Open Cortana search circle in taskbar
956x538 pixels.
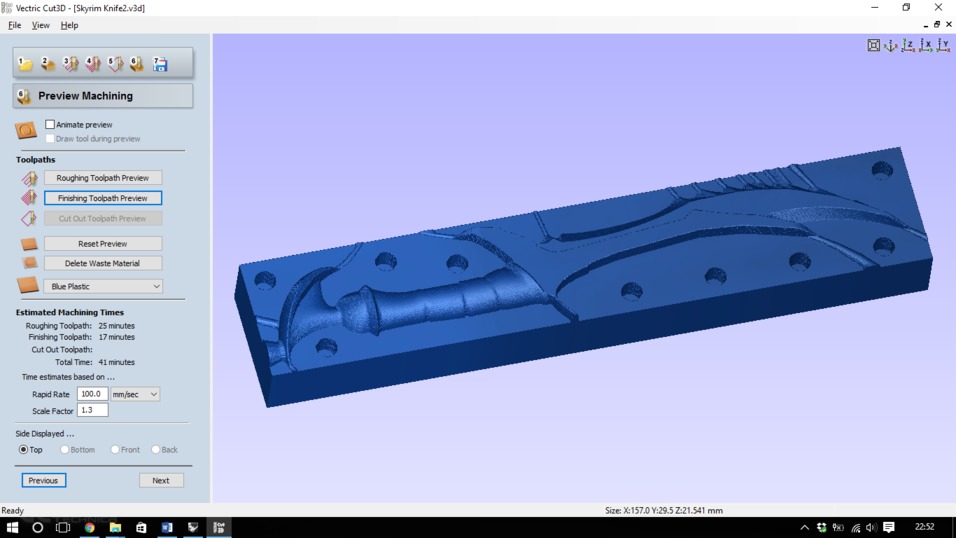37,528
